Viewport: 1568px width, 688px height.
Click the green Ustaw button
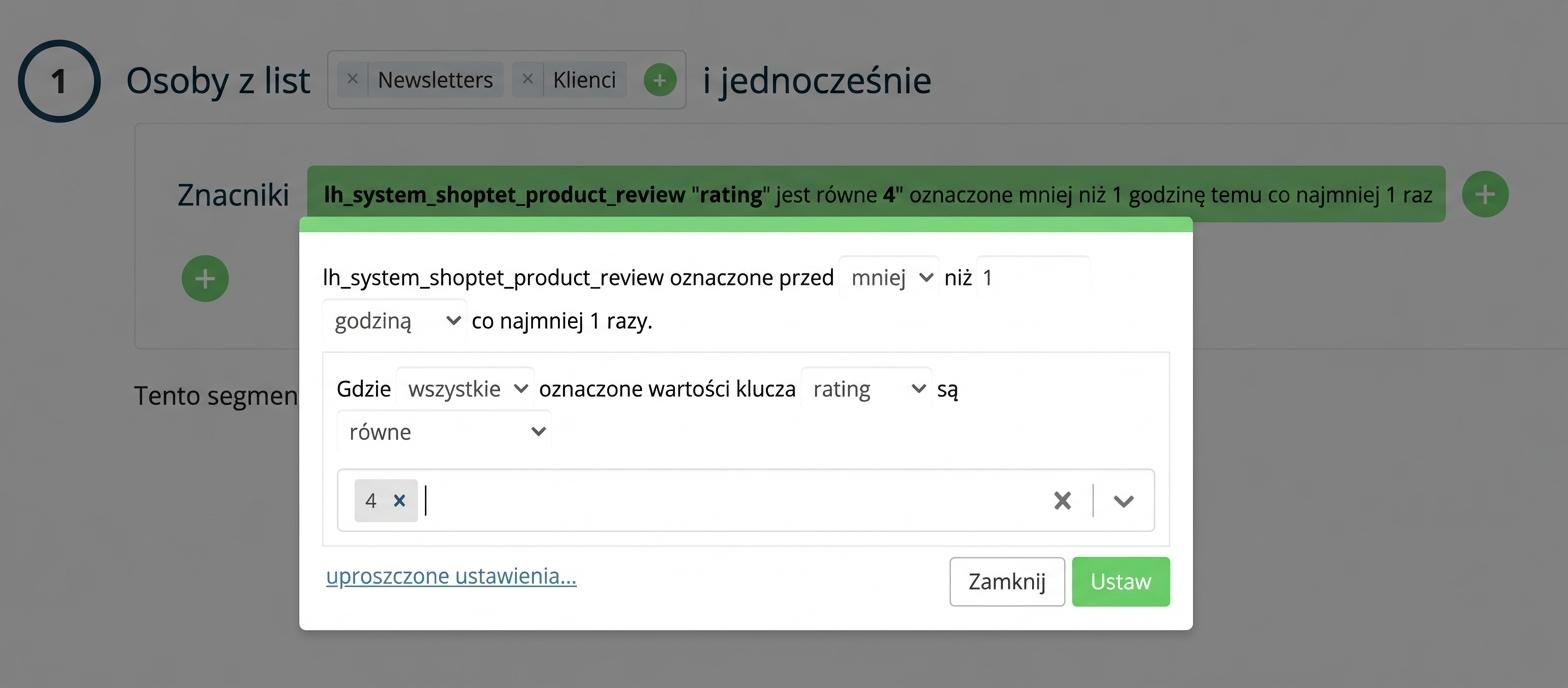[1121, 581]
